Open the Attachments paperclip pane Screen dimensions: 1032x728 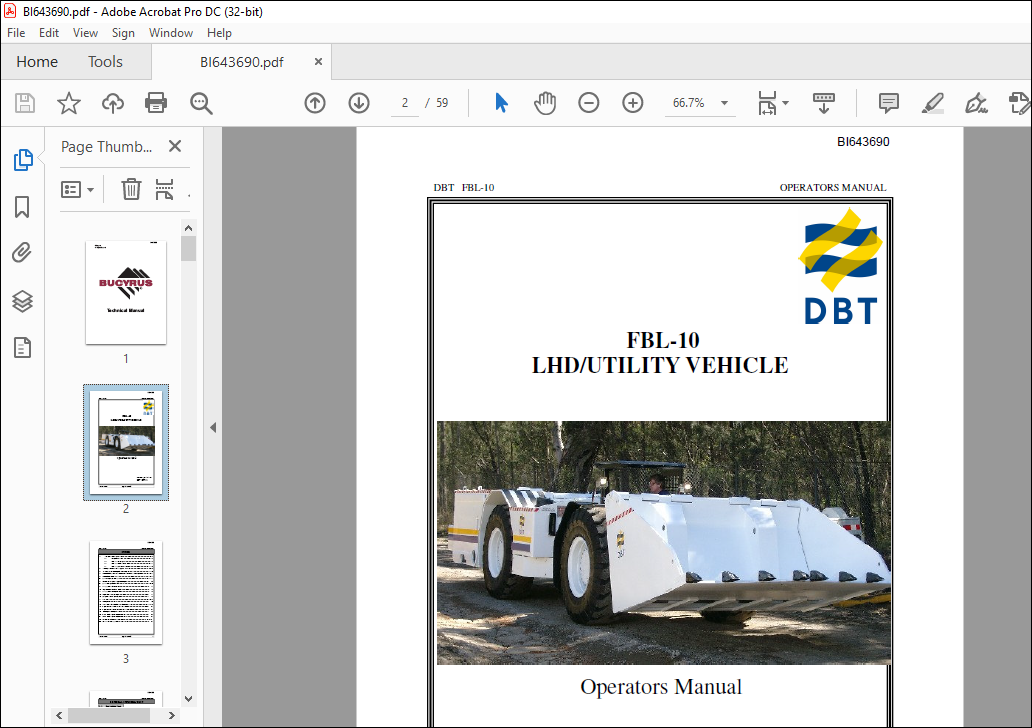tap(22, 253)
